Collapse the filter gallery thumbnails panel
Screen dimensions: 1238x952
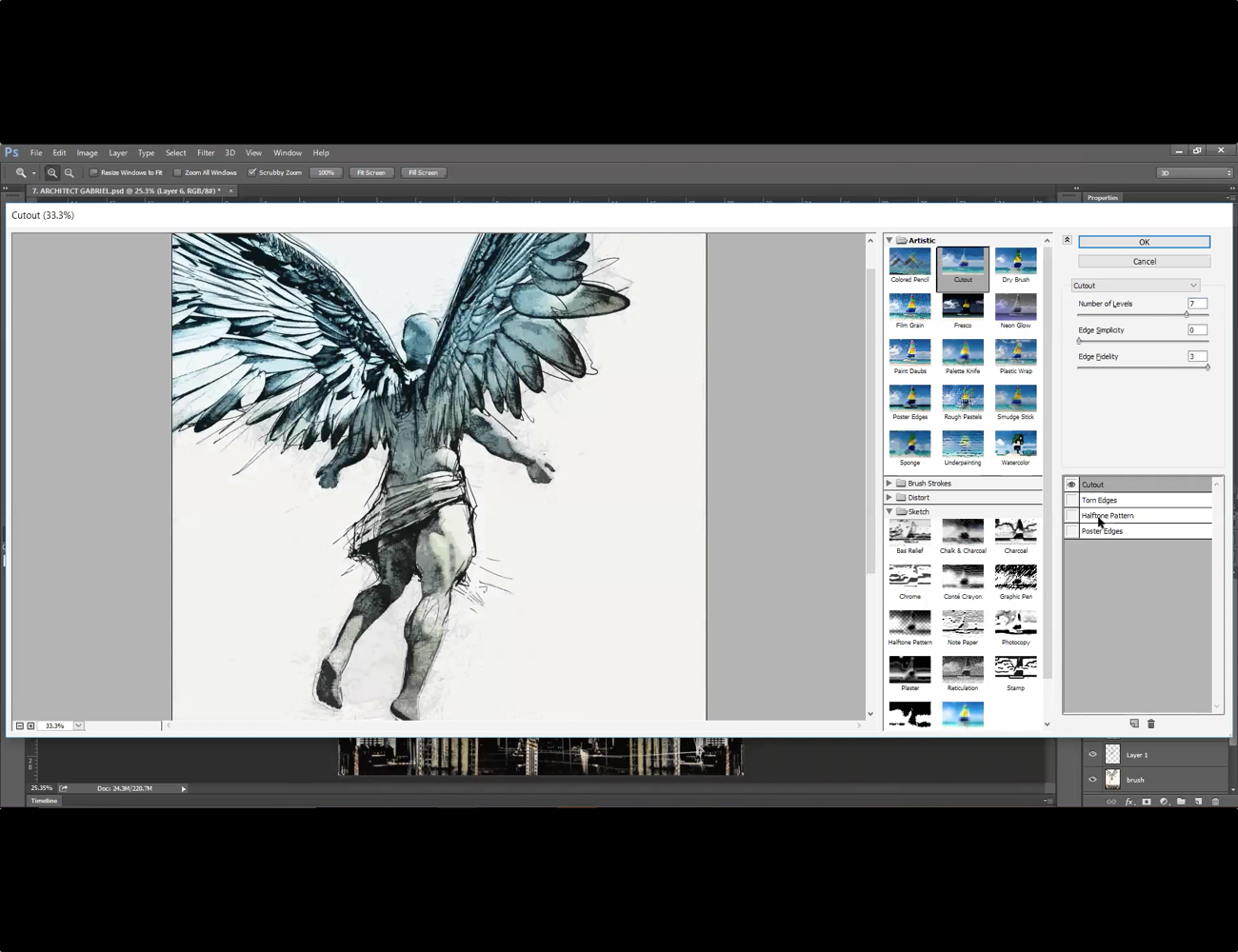[1067, 240]
